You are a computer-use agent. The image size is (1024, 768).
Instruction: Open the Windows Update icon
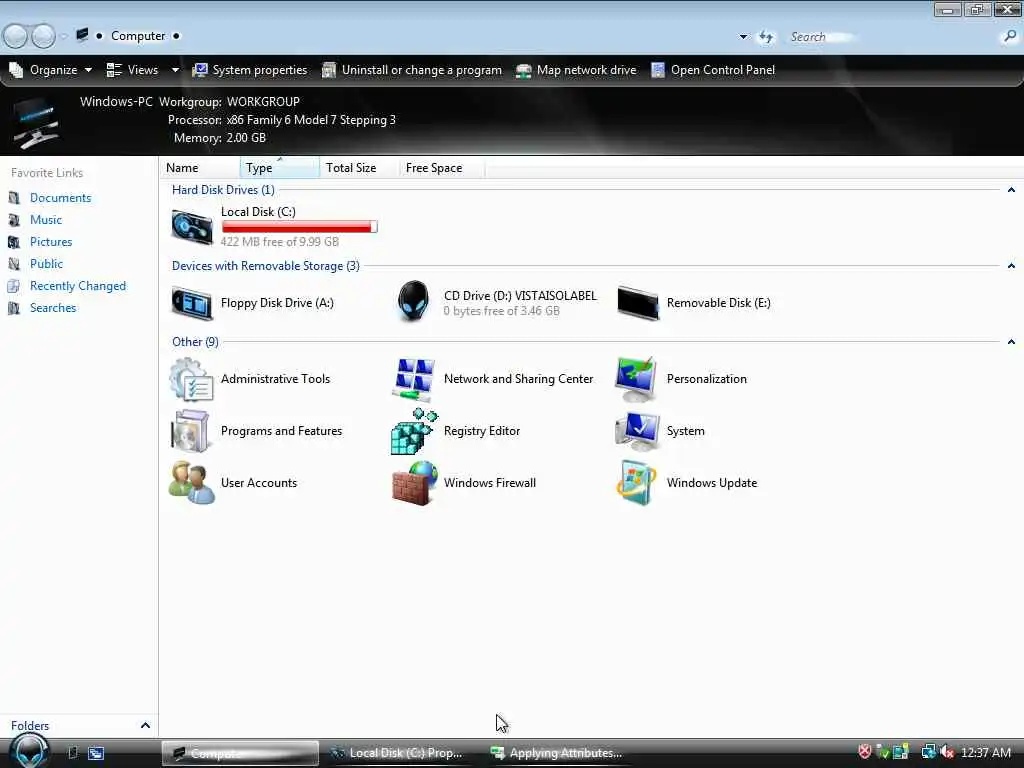click(636, 483)
